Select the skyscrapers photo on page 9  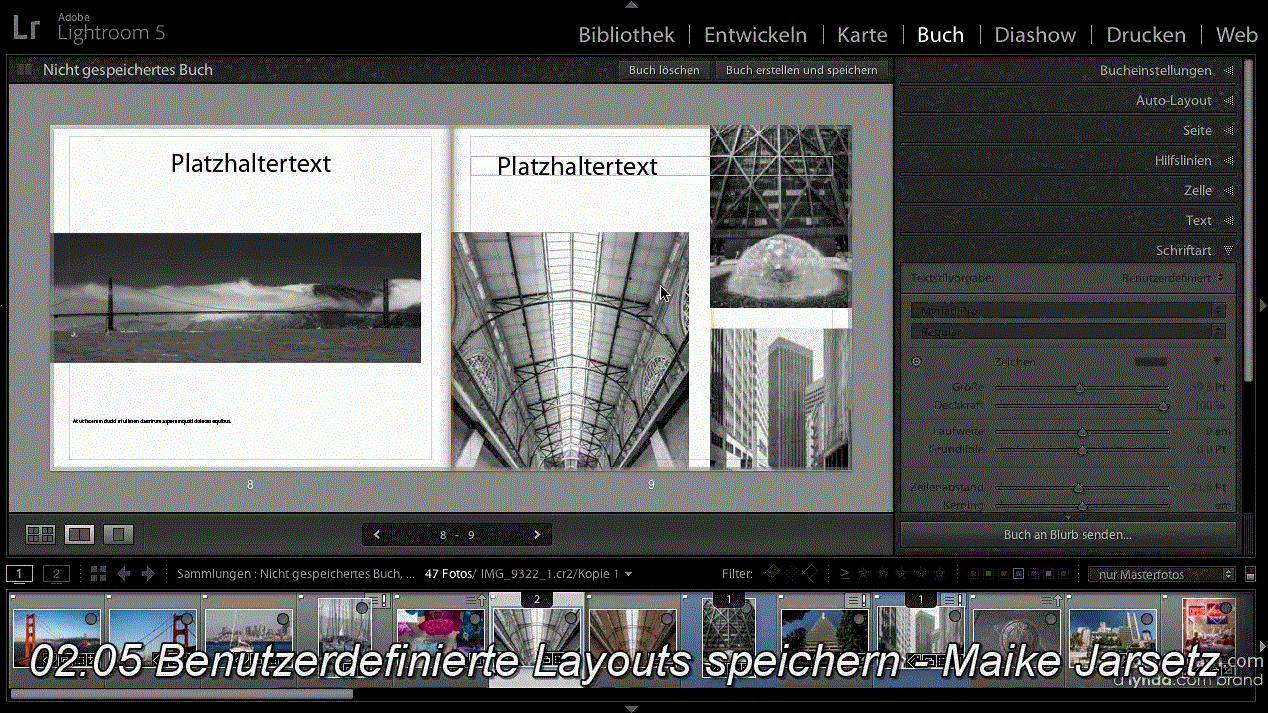click(x=780, y=398)
